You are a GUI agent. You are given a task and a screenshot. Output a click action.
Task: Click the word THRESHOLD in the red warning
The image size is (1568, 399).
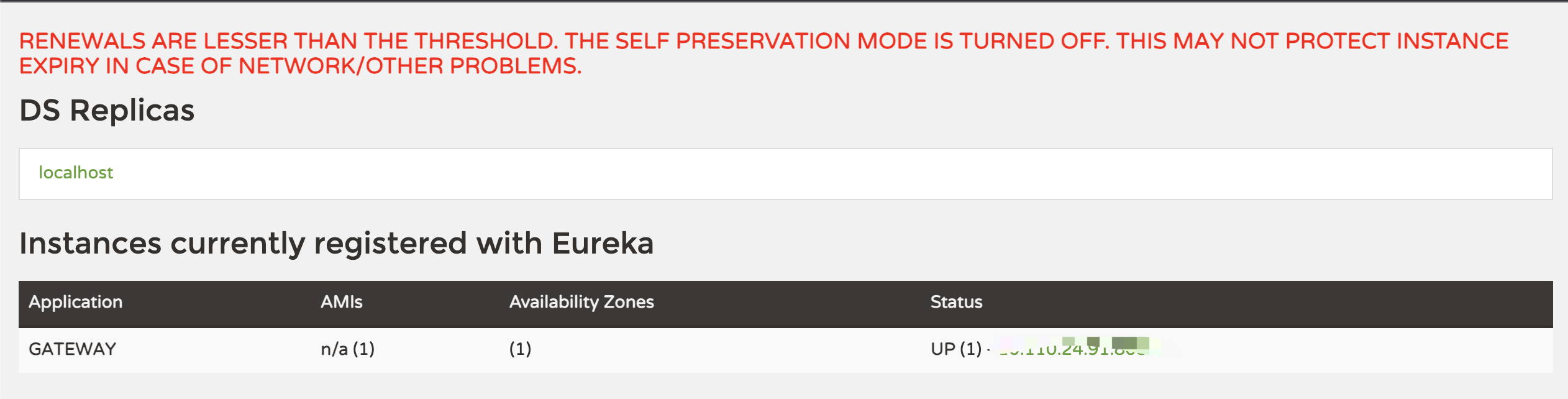click(485, 41)
